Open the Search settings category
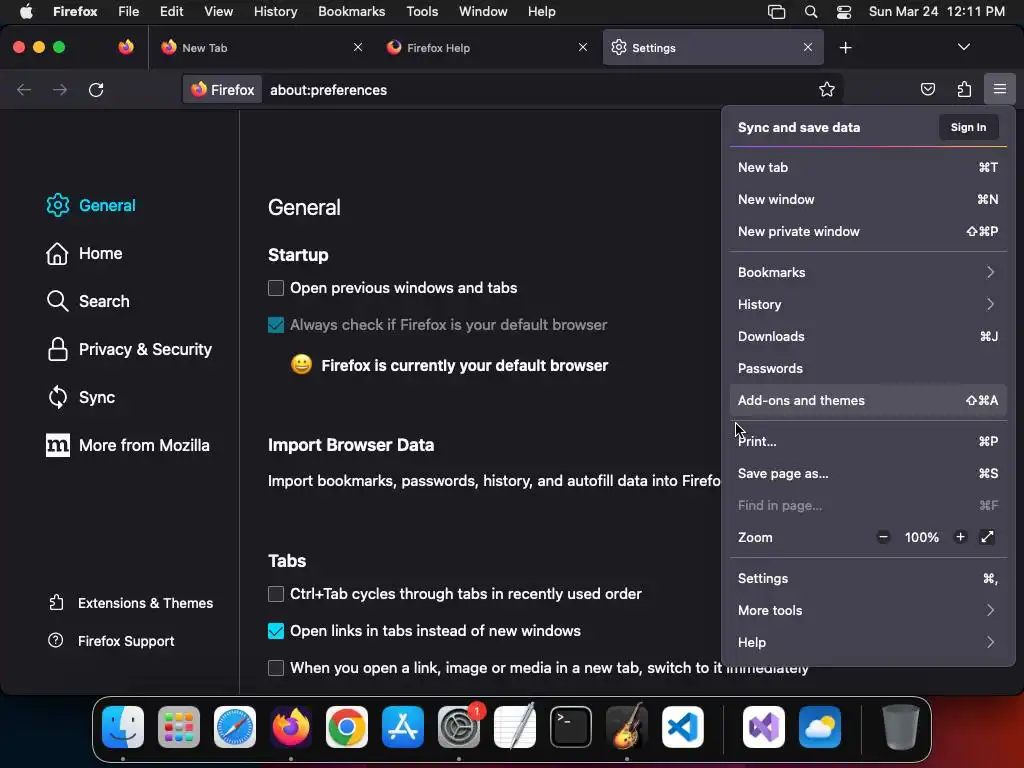This screenshot has height=768, width=1024. [88, 301]
